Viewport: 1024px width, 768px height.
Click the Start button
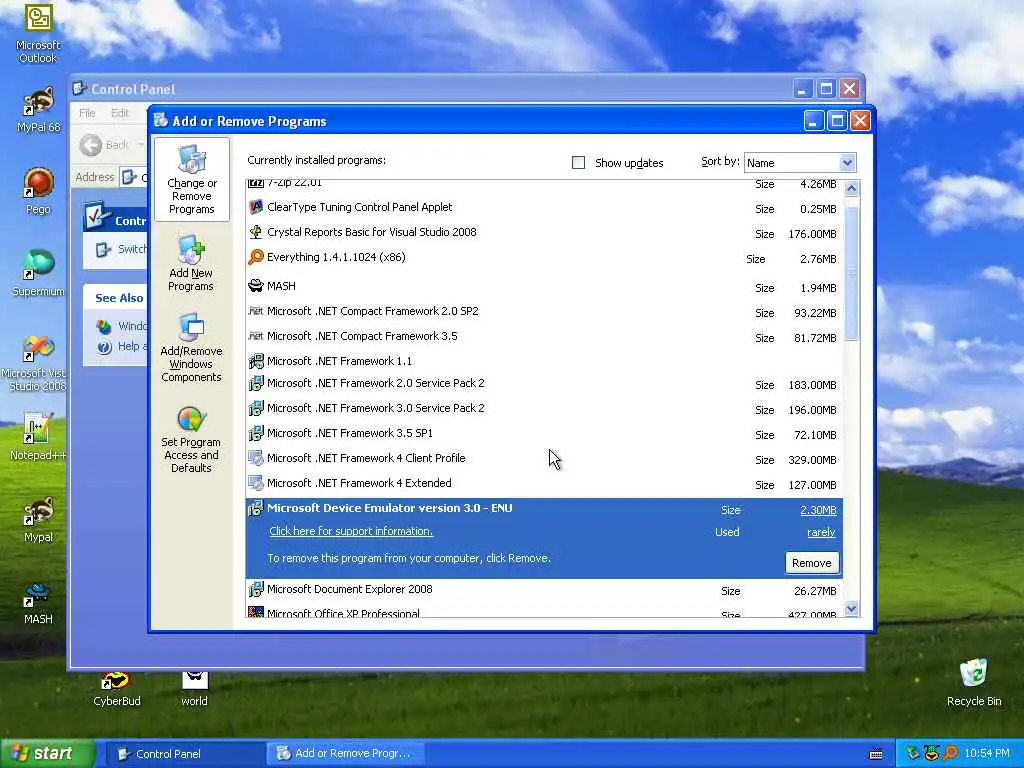pos(48,754)
